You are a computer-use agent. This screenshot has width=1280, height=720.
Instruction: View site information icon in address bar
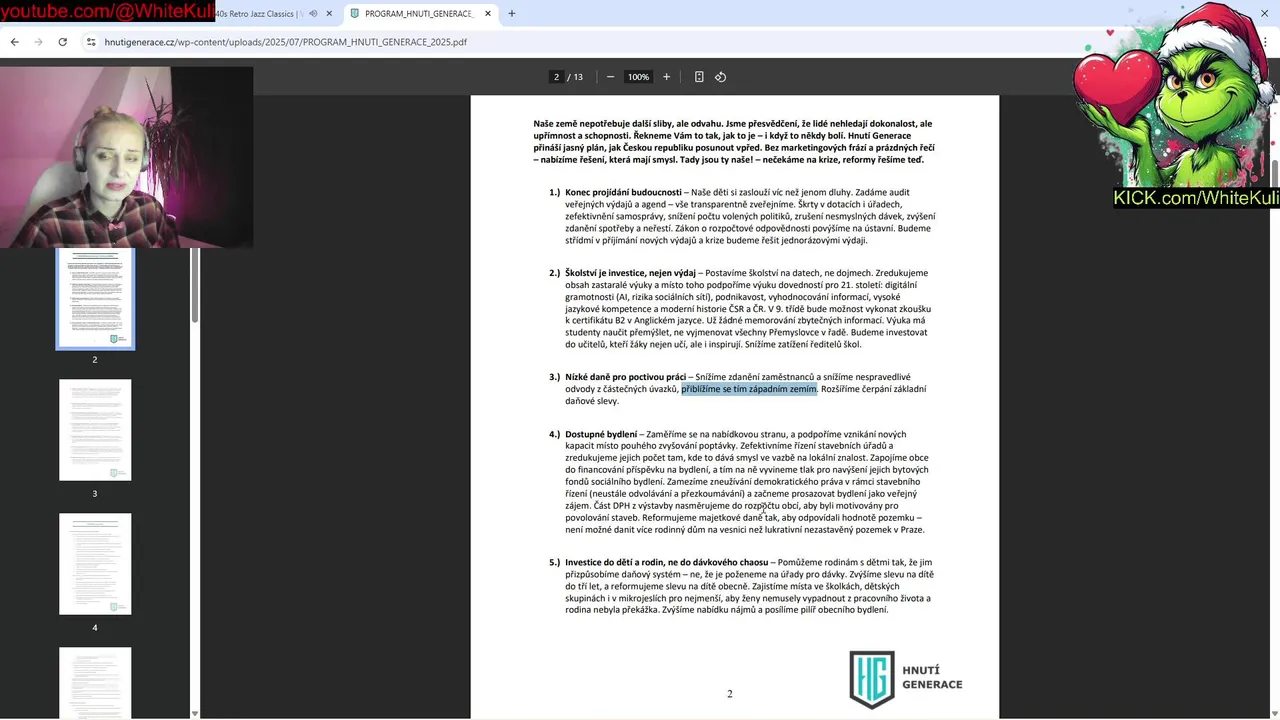click(x=91, y=42)
